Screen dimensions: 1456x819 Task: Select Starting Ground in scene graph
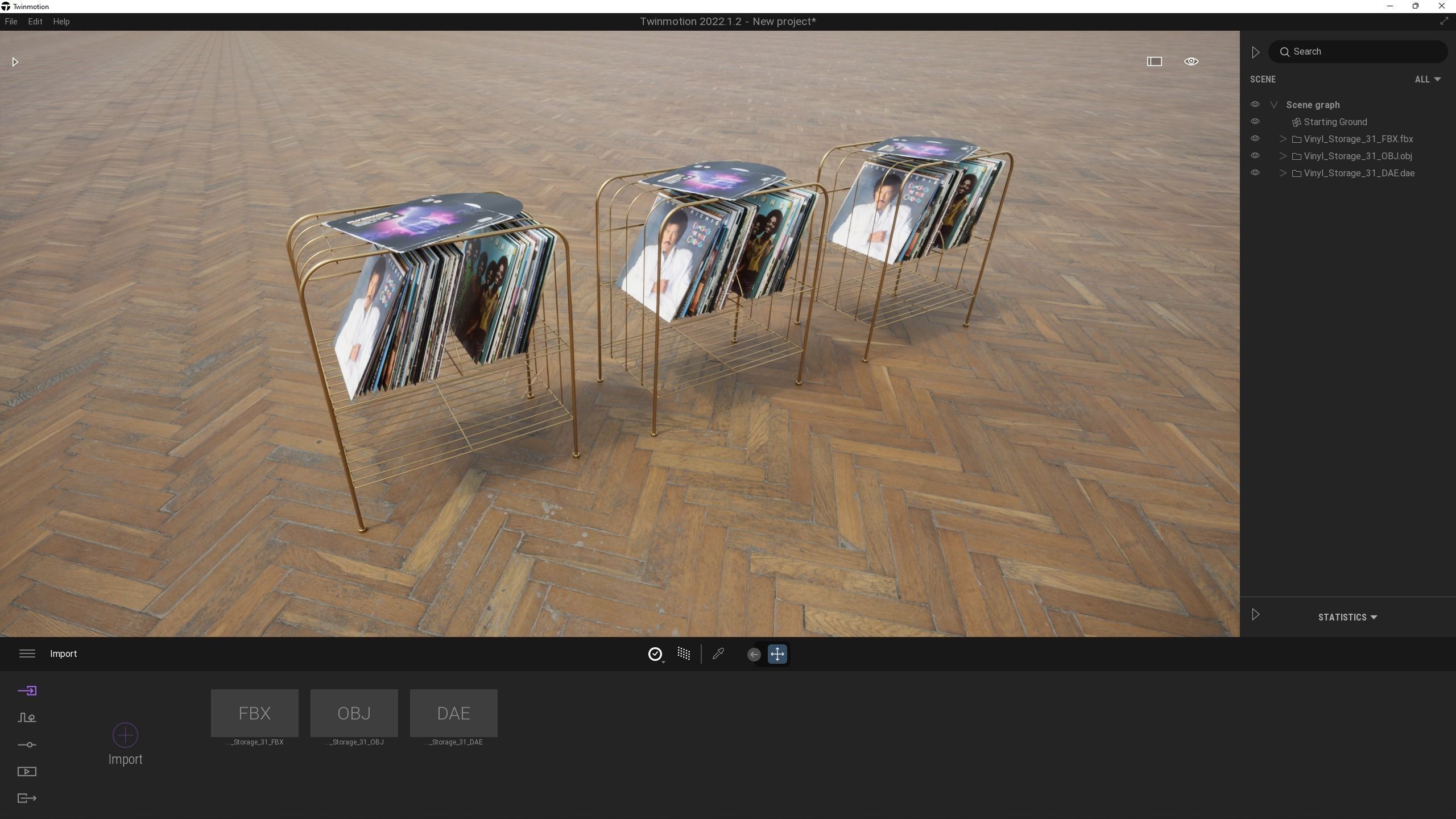point(1335,122)
